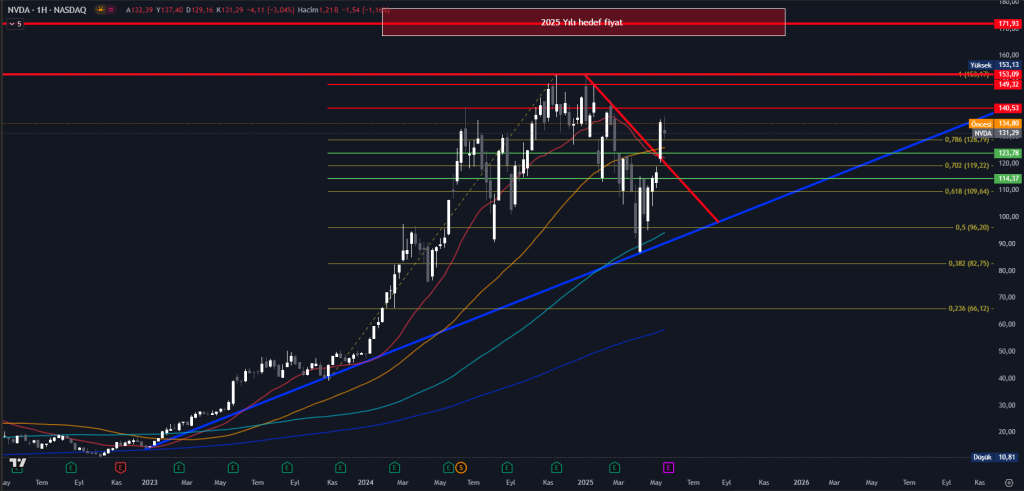Image resolution: width=1024 pixels, height=491 pixels.
Task: Click the green E marker beside the split icon
Action: 448,467
